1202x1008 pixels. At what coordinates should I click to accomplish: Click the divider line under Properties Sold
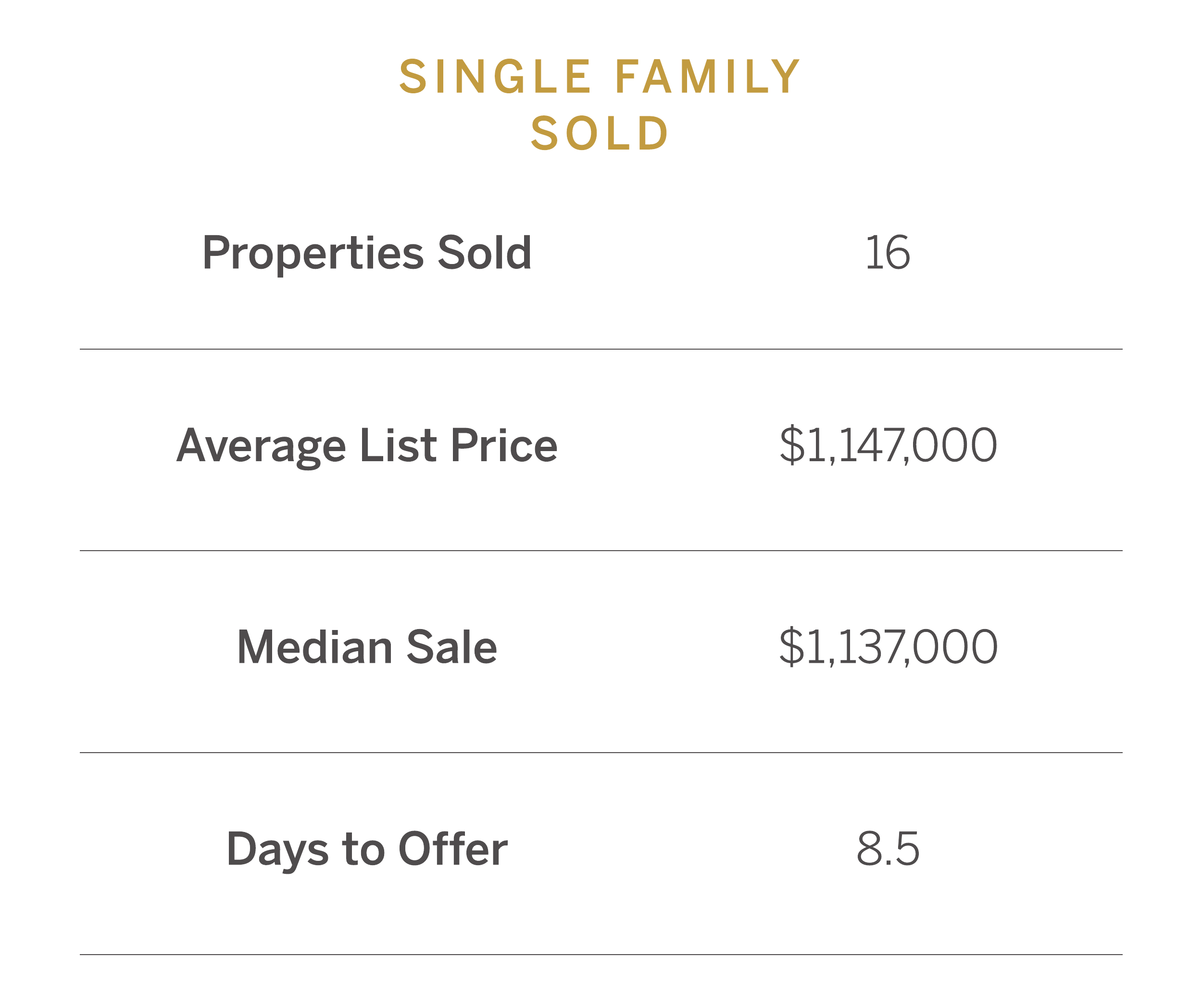click(601, 349)
